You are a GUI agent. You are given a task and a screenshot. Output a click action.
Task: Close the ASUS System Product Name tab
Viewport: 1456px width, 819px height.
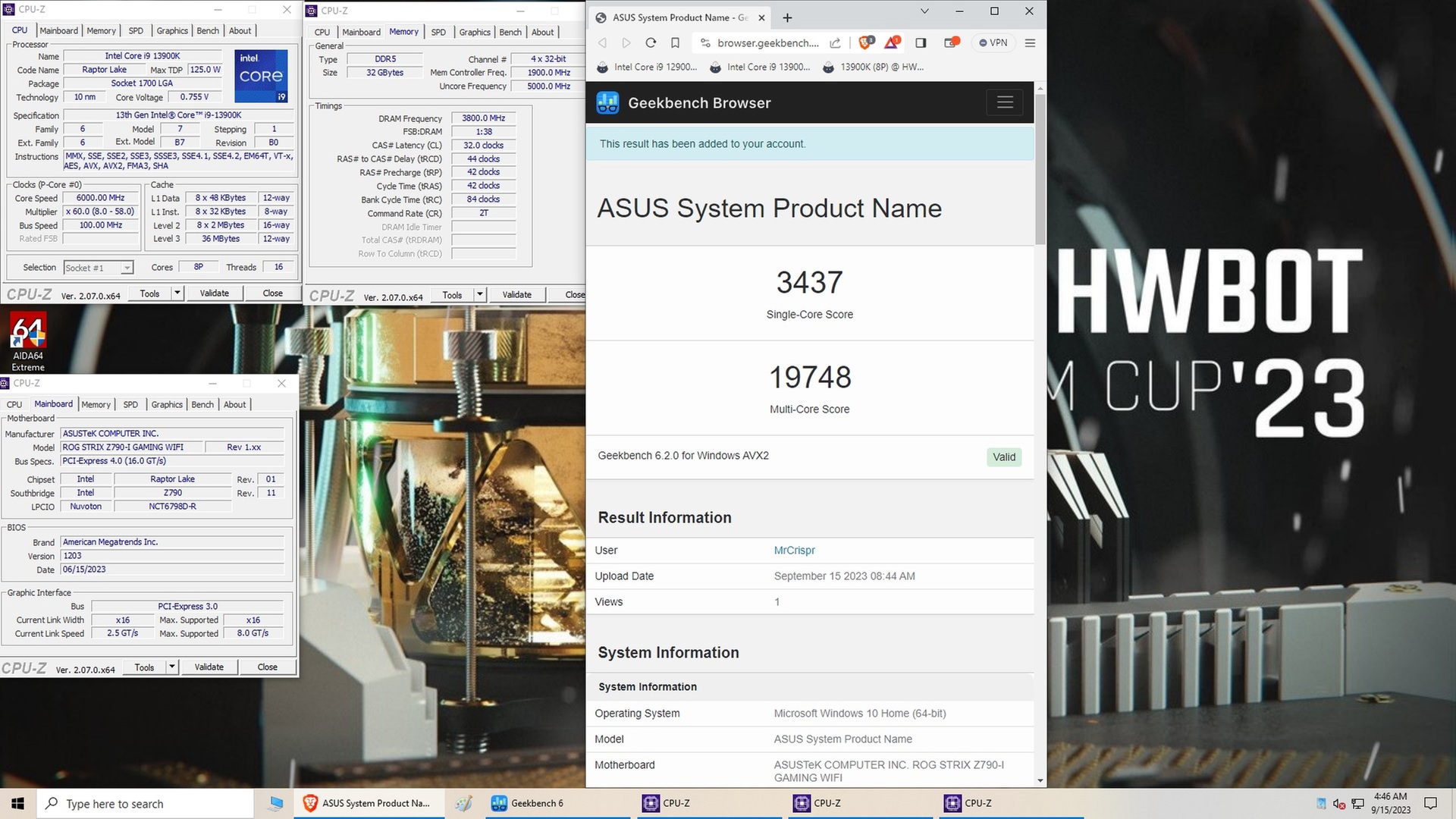coord(761,17)
